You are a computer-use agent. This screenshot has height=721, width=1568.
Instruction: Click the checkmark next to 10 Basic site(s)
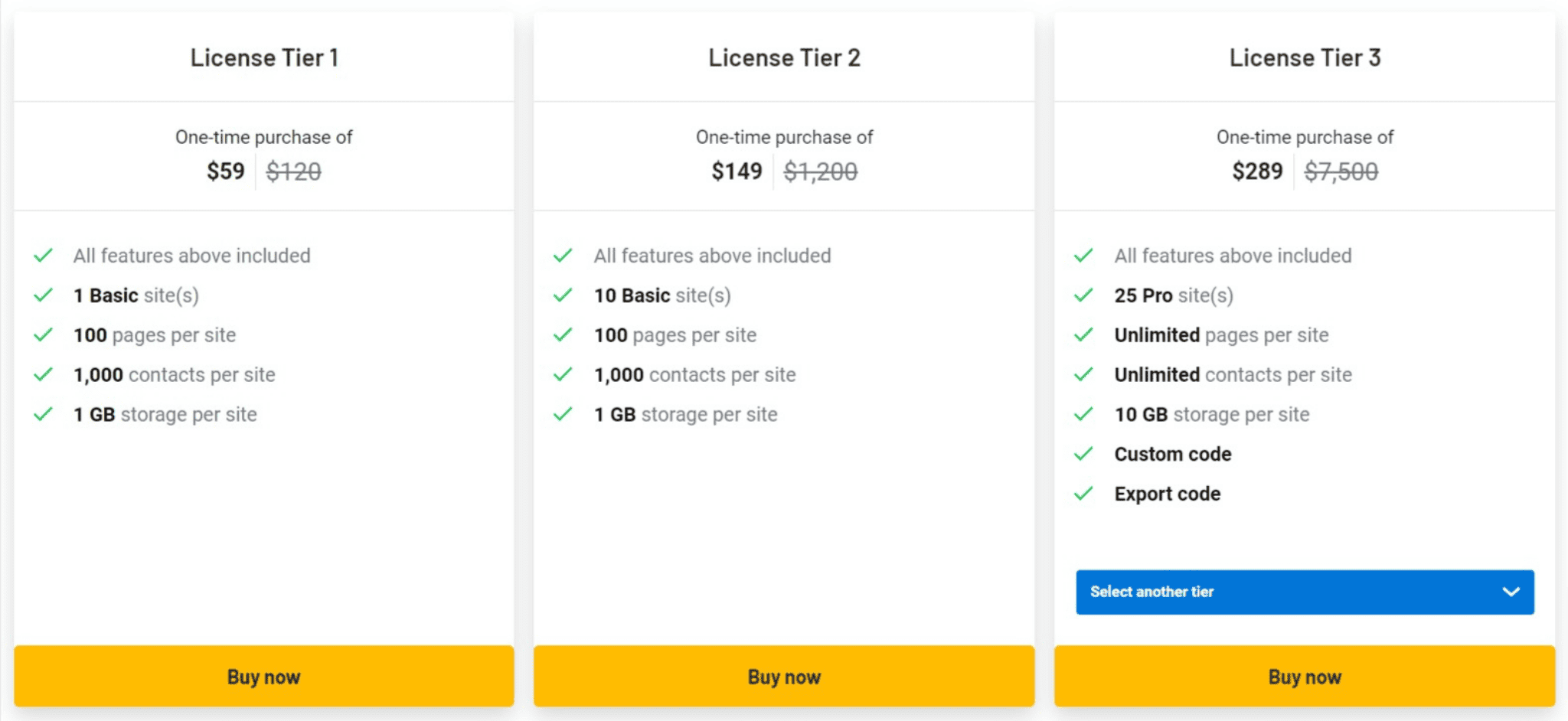(563, 295)
